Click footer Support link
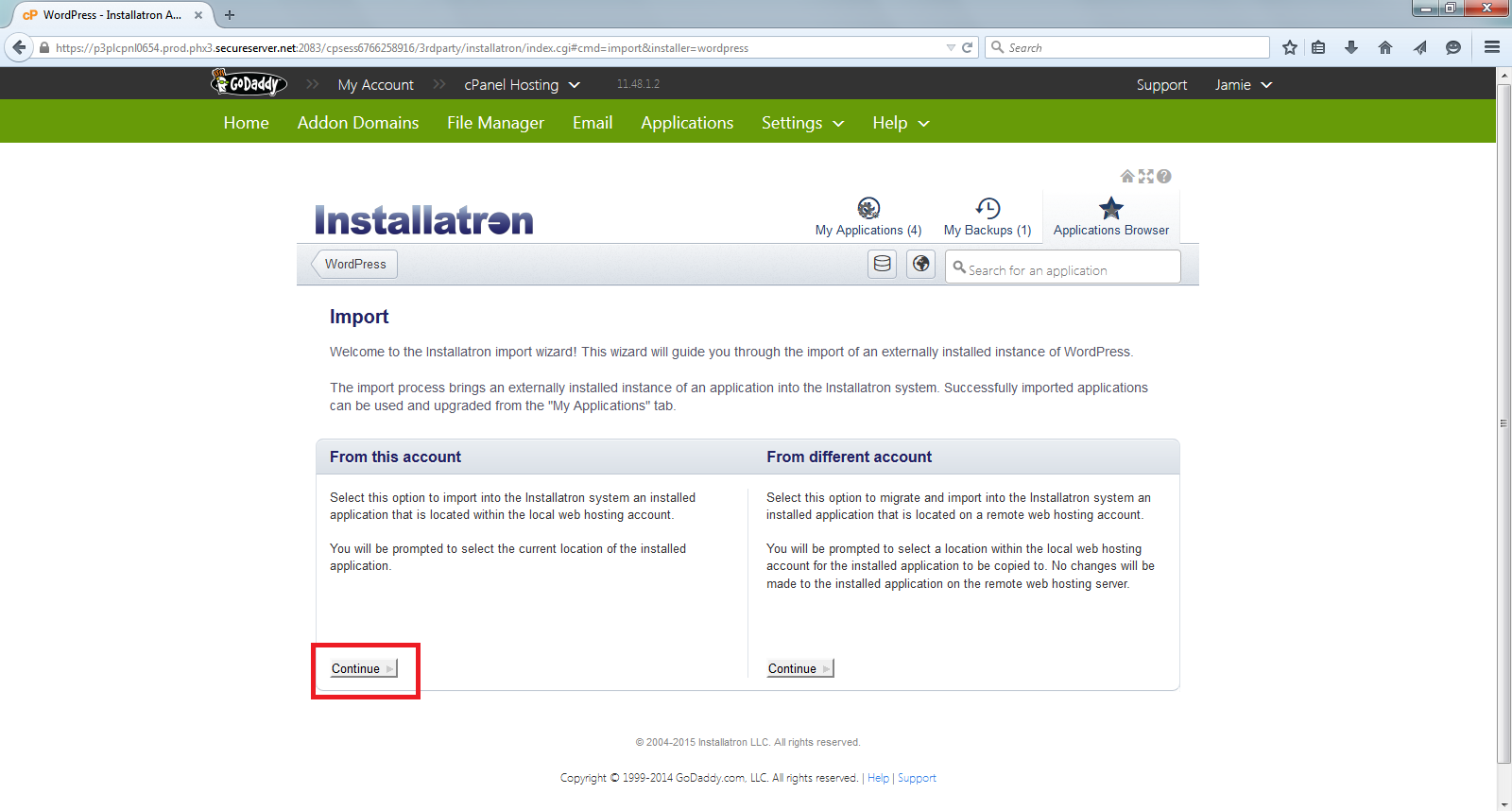Viewport: 1512px width, 811px height. [x=917, y=778]
